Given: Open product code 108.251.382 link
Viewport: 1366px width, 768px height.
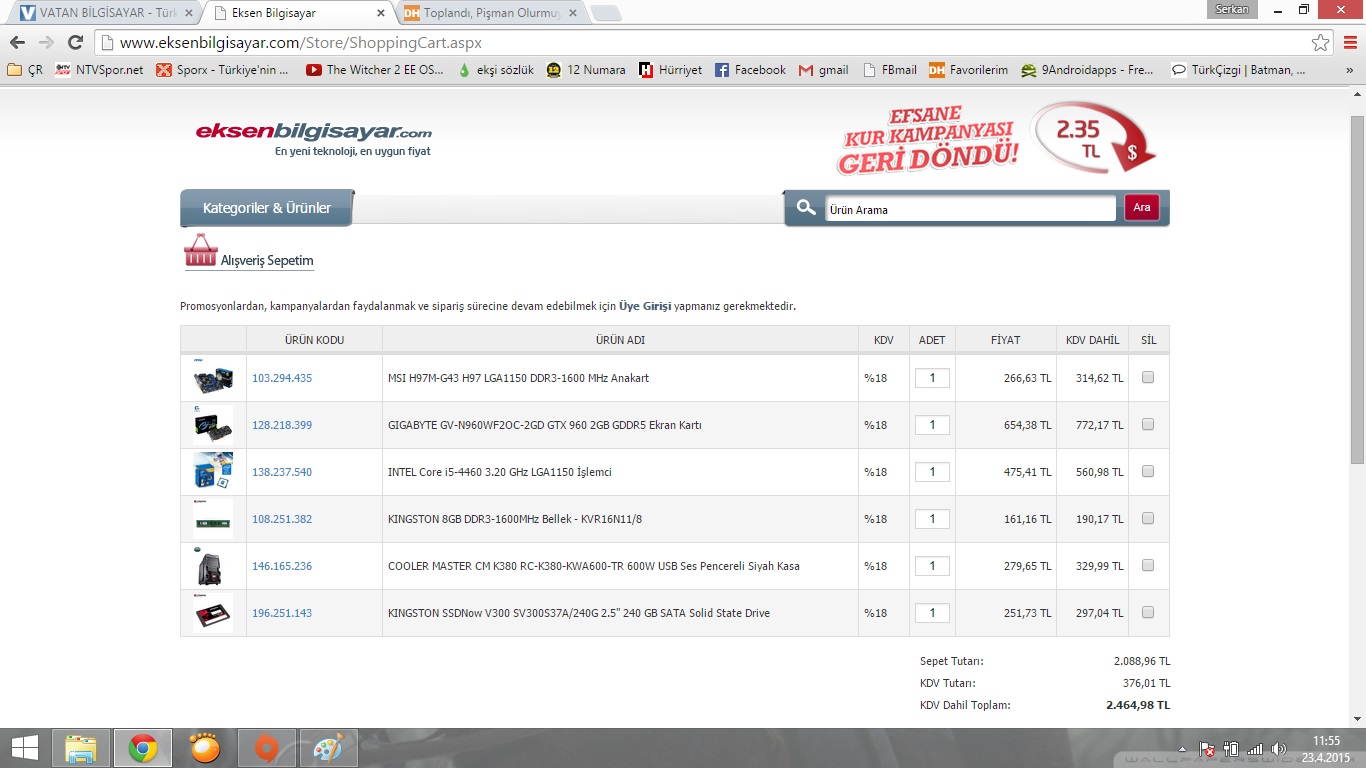Looking at the screenshot, I should [x=282, y=519].
